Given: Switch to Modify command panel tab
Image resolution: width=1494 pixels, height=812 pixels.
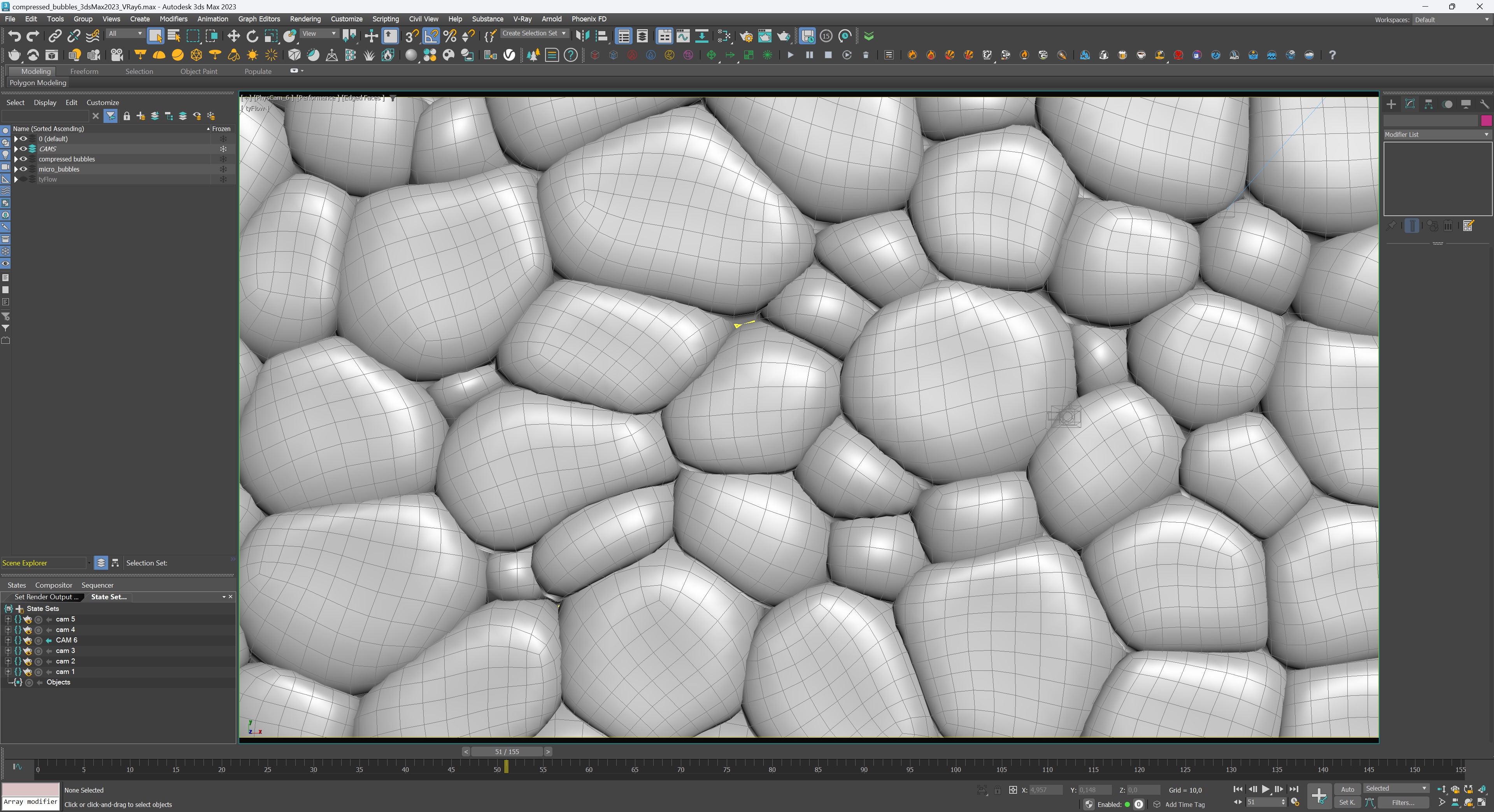Looking at the screenshot, I should coord(1410,104).
